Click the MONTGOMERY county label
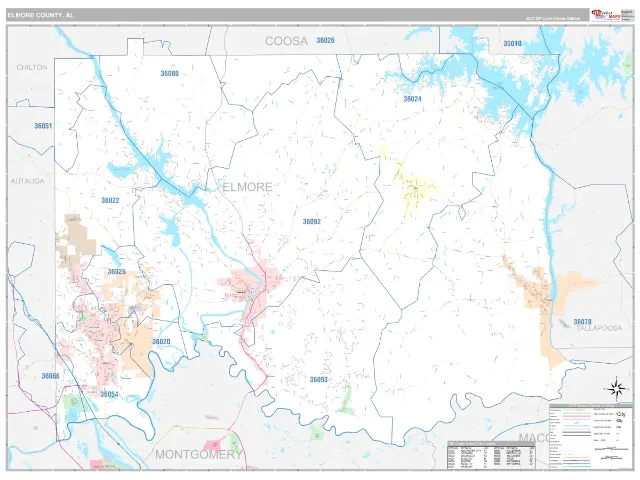This screenshot has height=480, width=640. (198, 454)
